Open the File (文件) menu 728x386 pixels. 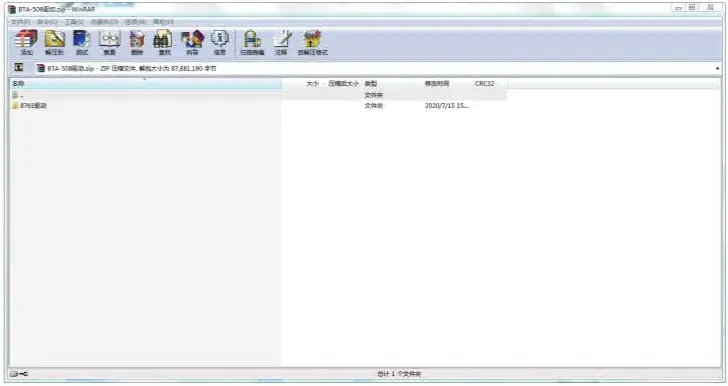point(20,22)
